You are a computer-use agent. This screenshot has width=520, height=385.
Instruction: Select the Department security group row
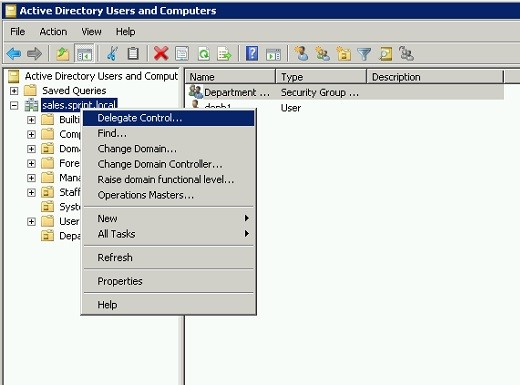point(344,92)
